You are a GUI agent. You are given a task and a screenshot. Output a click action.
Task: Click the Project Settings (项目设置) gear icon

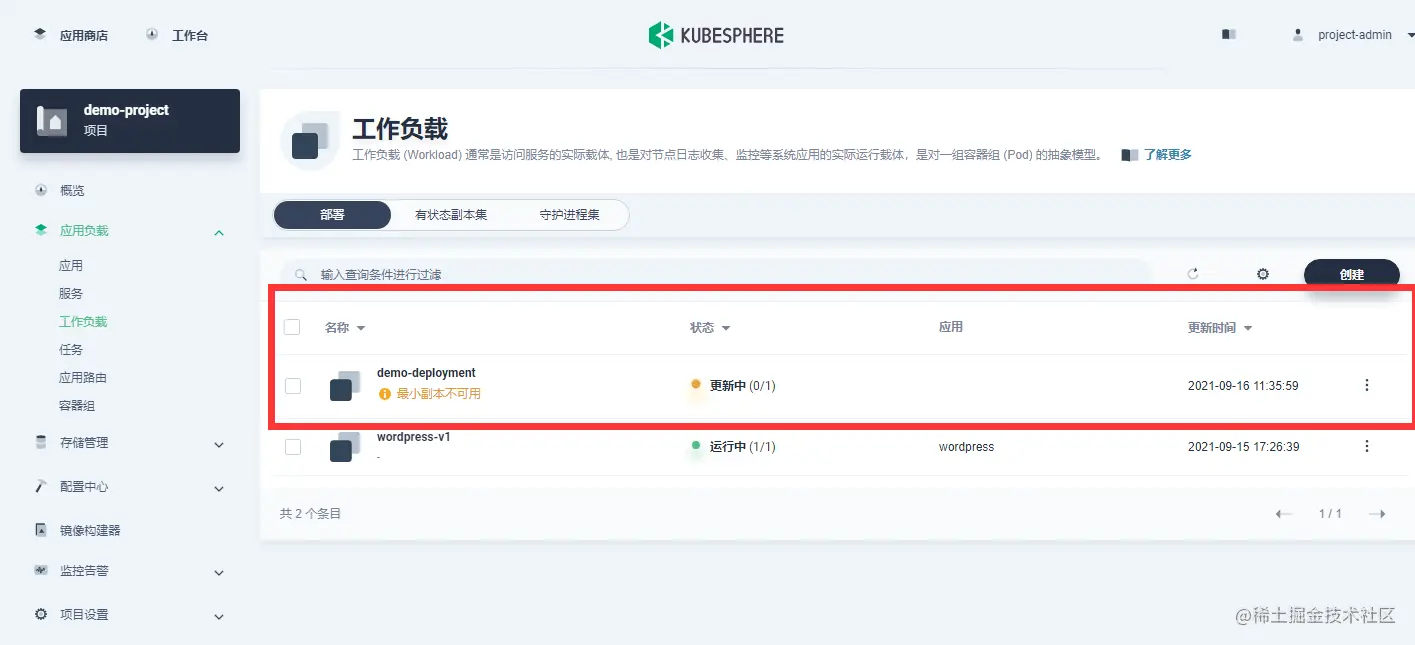coord(41,614)
